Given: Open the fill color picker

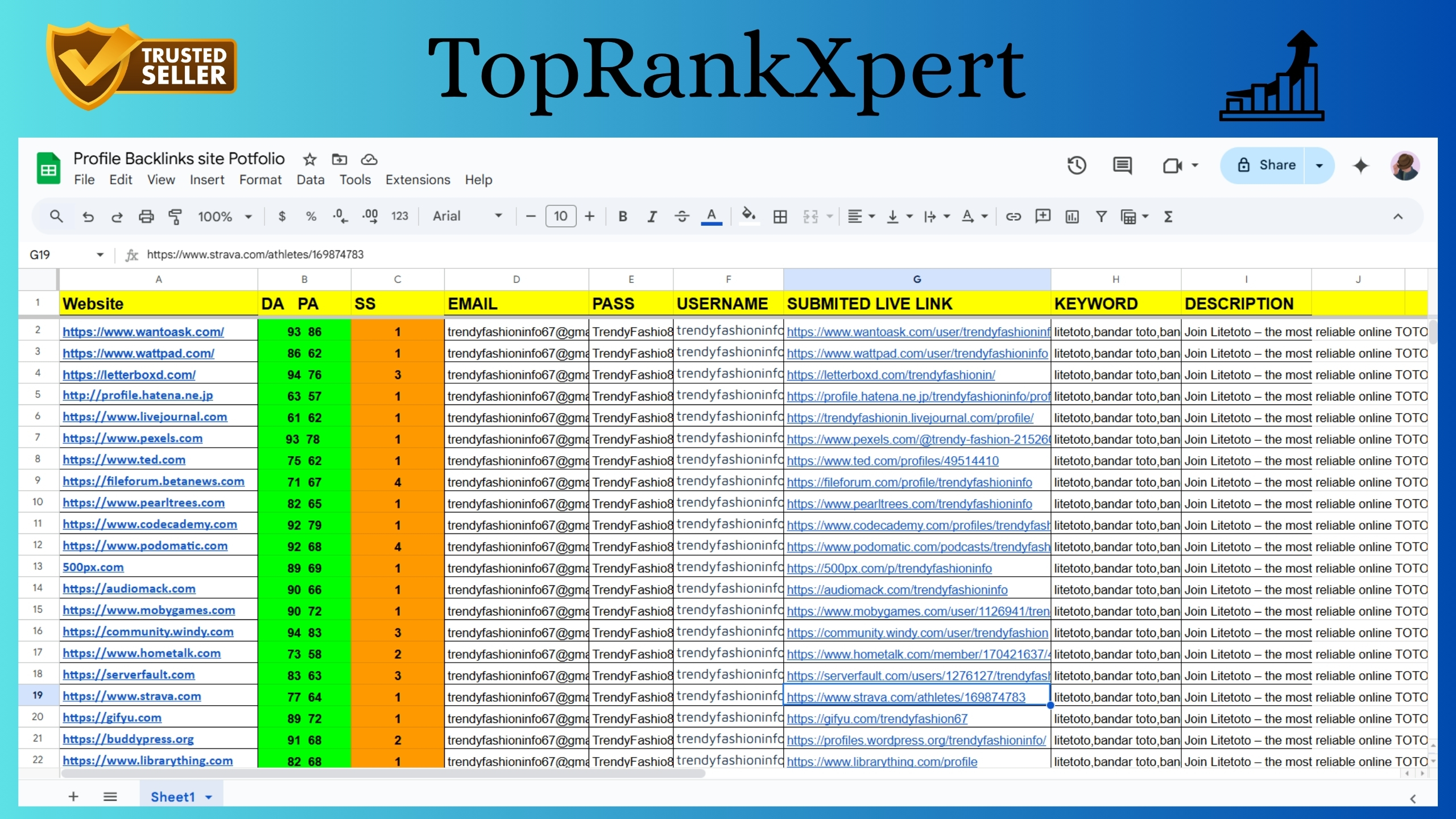Looking at the screenshot, I should (x=748, y=217).
